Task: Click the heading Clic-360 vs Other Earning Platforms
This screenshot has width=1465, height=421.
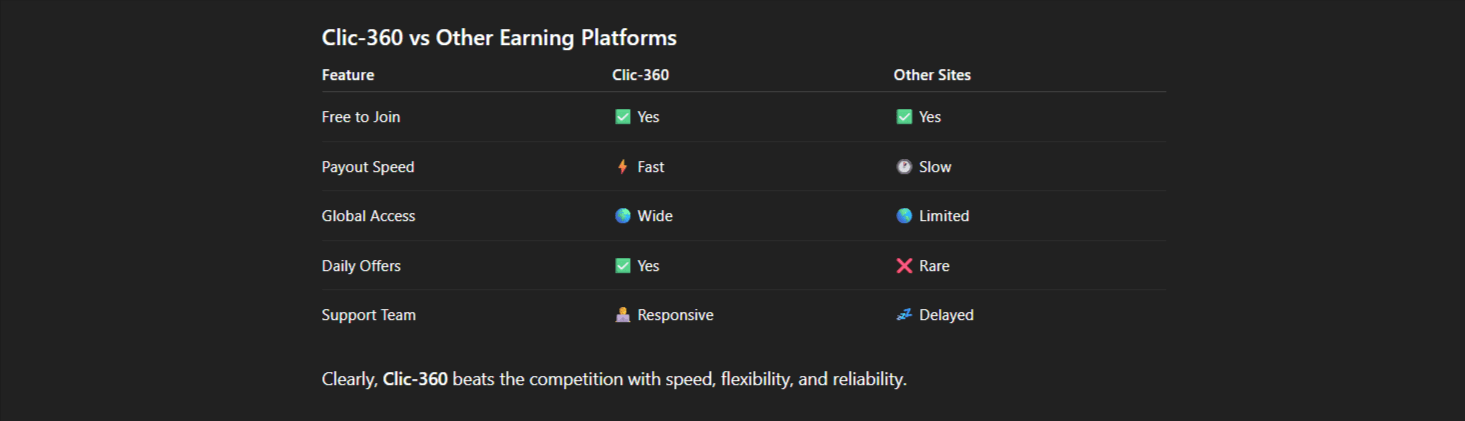Action: click(x=499, y=38)
